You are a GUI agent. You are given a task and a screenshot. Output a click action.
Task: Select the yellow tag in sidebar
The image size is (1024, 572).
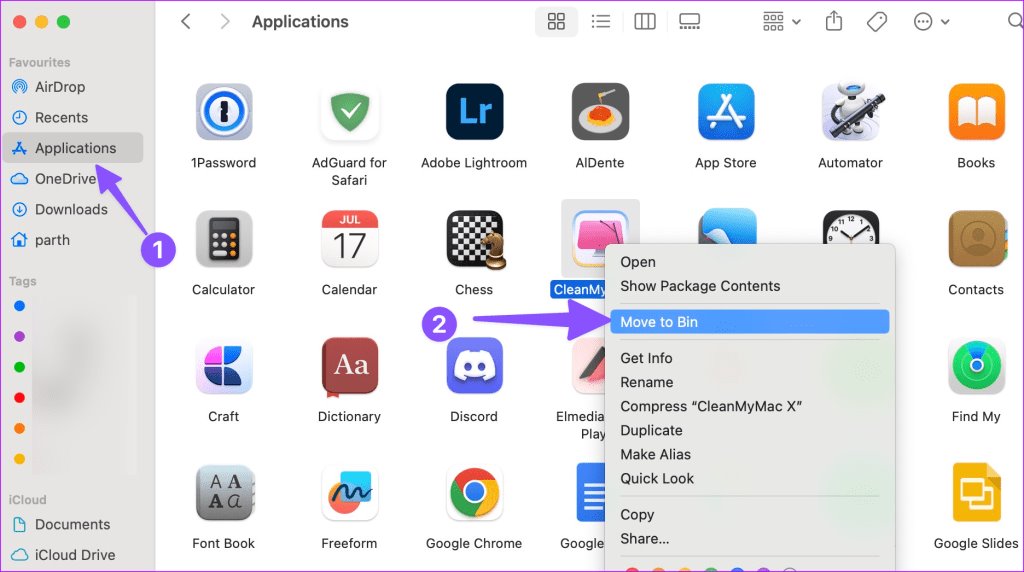point(20,459)
